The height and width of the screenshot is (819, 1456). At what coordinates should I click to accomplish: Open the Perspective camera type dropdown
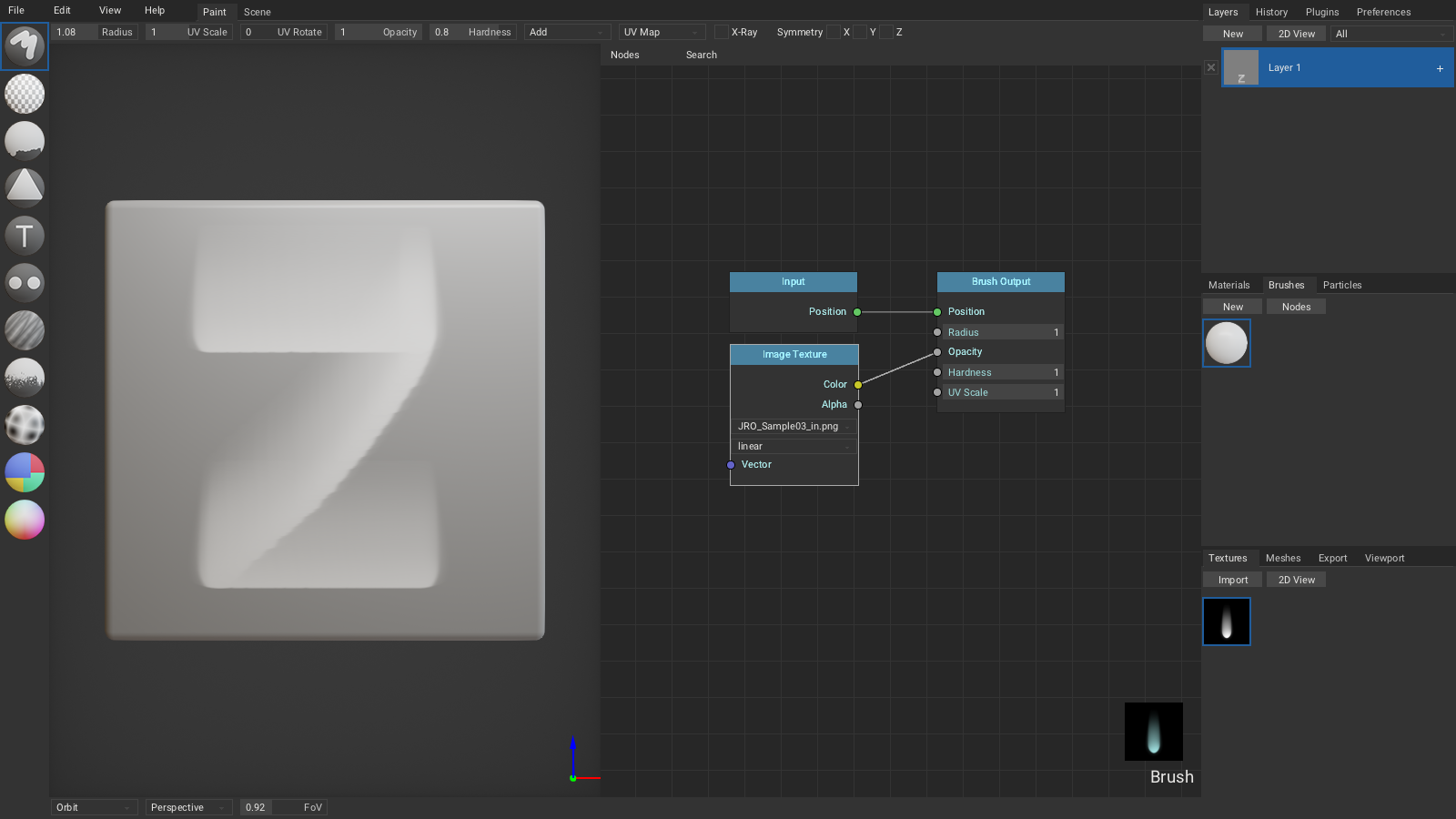(x=189, y=807)
